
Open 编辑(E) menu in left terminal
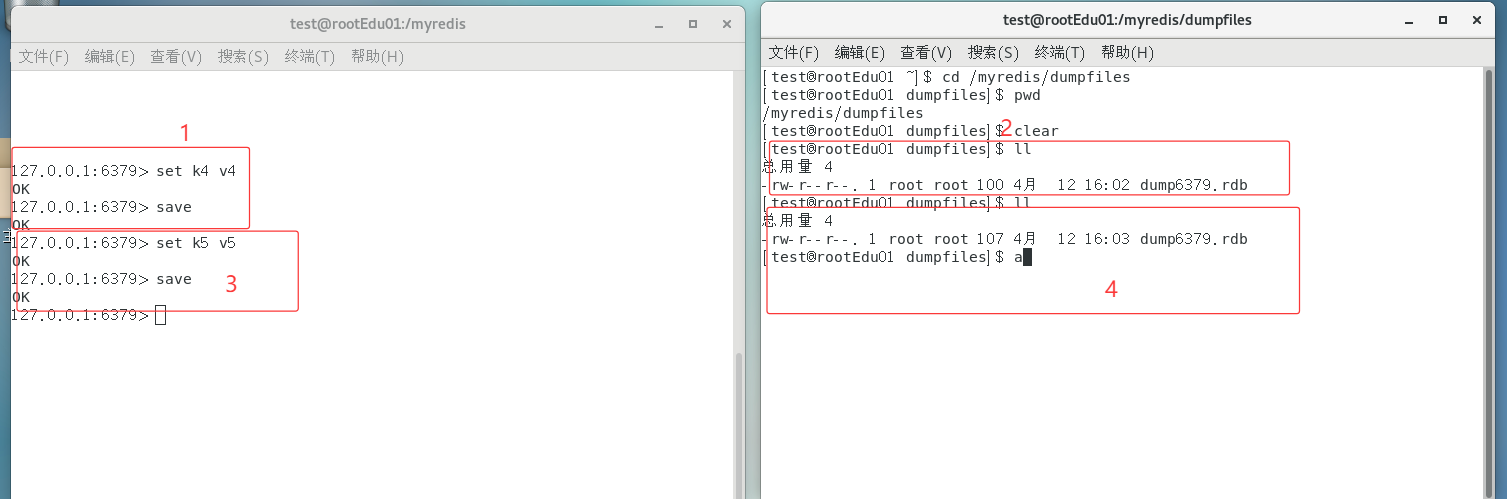[110, 57]
